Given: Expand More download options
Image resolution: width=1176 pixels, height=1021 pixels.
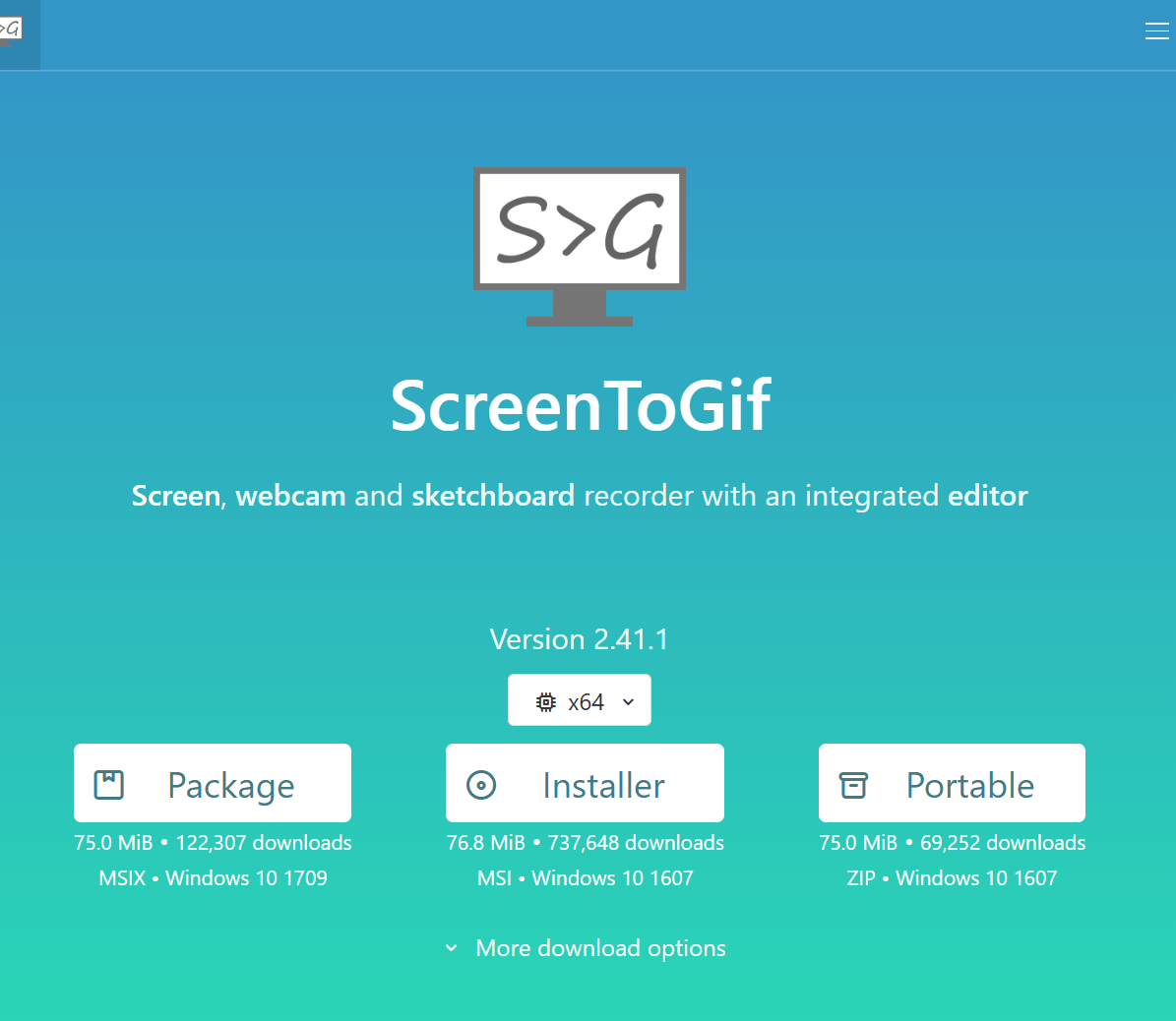Looking at the screenshot, I should coord(585,948).
